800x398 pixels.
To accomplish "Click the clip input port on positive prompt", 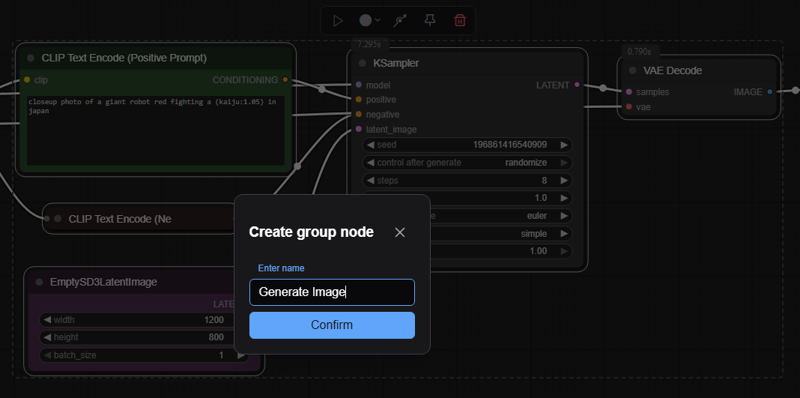I will [27, 80].
